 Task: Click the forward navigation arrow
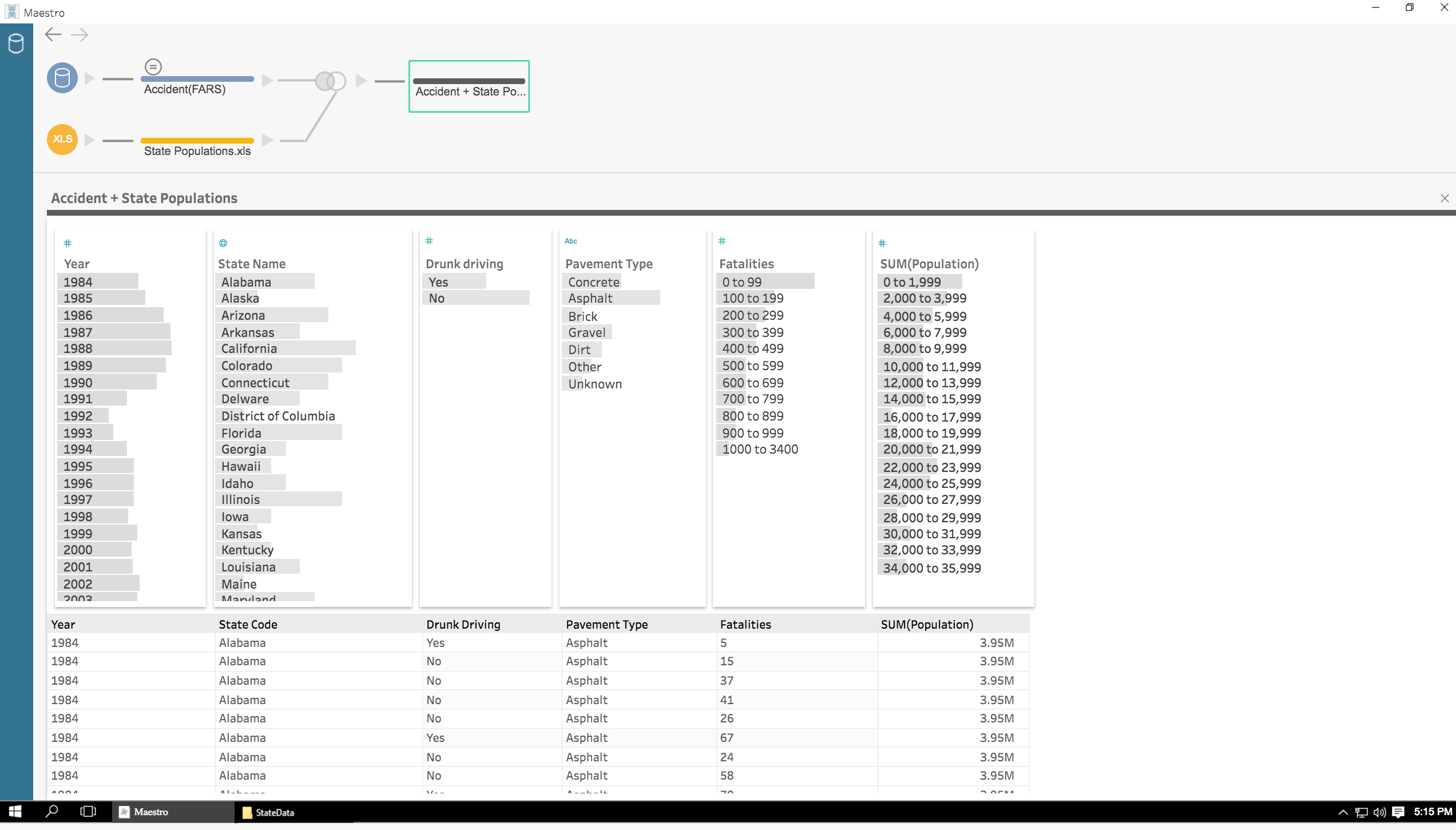(x=80, y=34)
